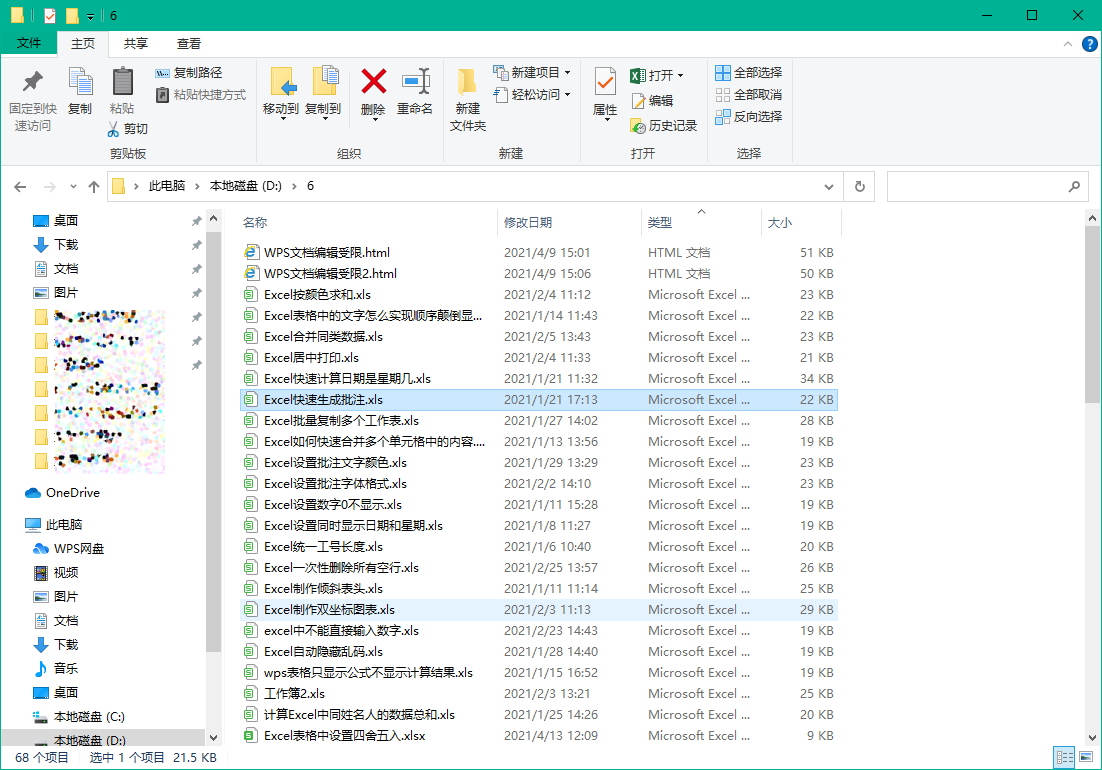Click the New Folder icon
The height and width of the screenshot is (770, 1102).
point(467,82)
